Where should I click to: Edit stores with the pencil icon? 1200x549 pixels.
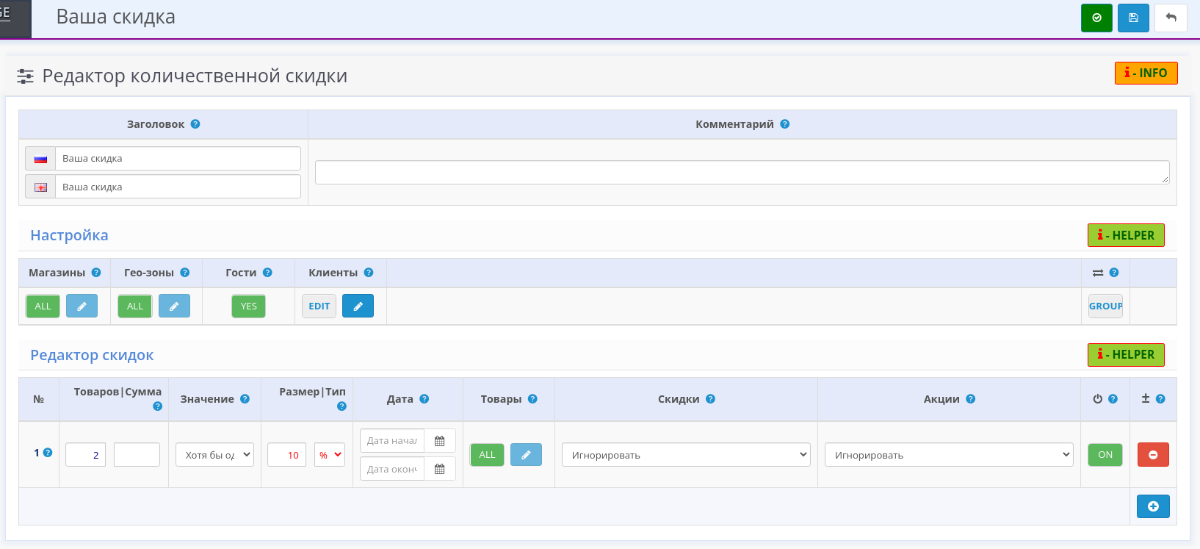82,306
